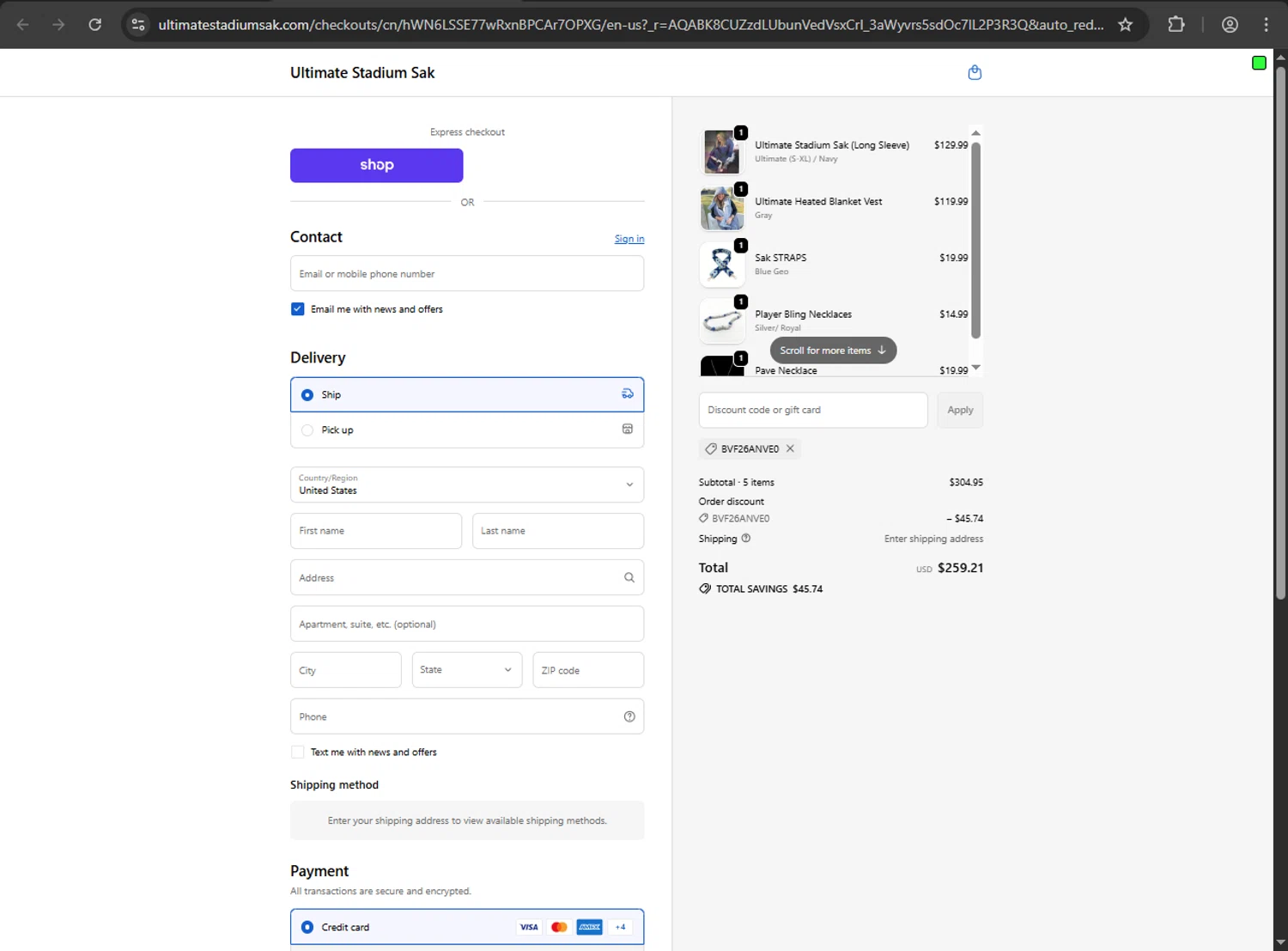The height and width of the screenshot is (951, 1288).
Task: Open browser extensions puzzle icon
Action: (x=1176, y=24)
